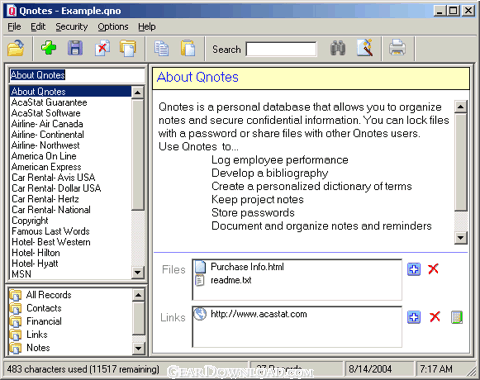Select Hotel- Hyatt record

point(71,263)
